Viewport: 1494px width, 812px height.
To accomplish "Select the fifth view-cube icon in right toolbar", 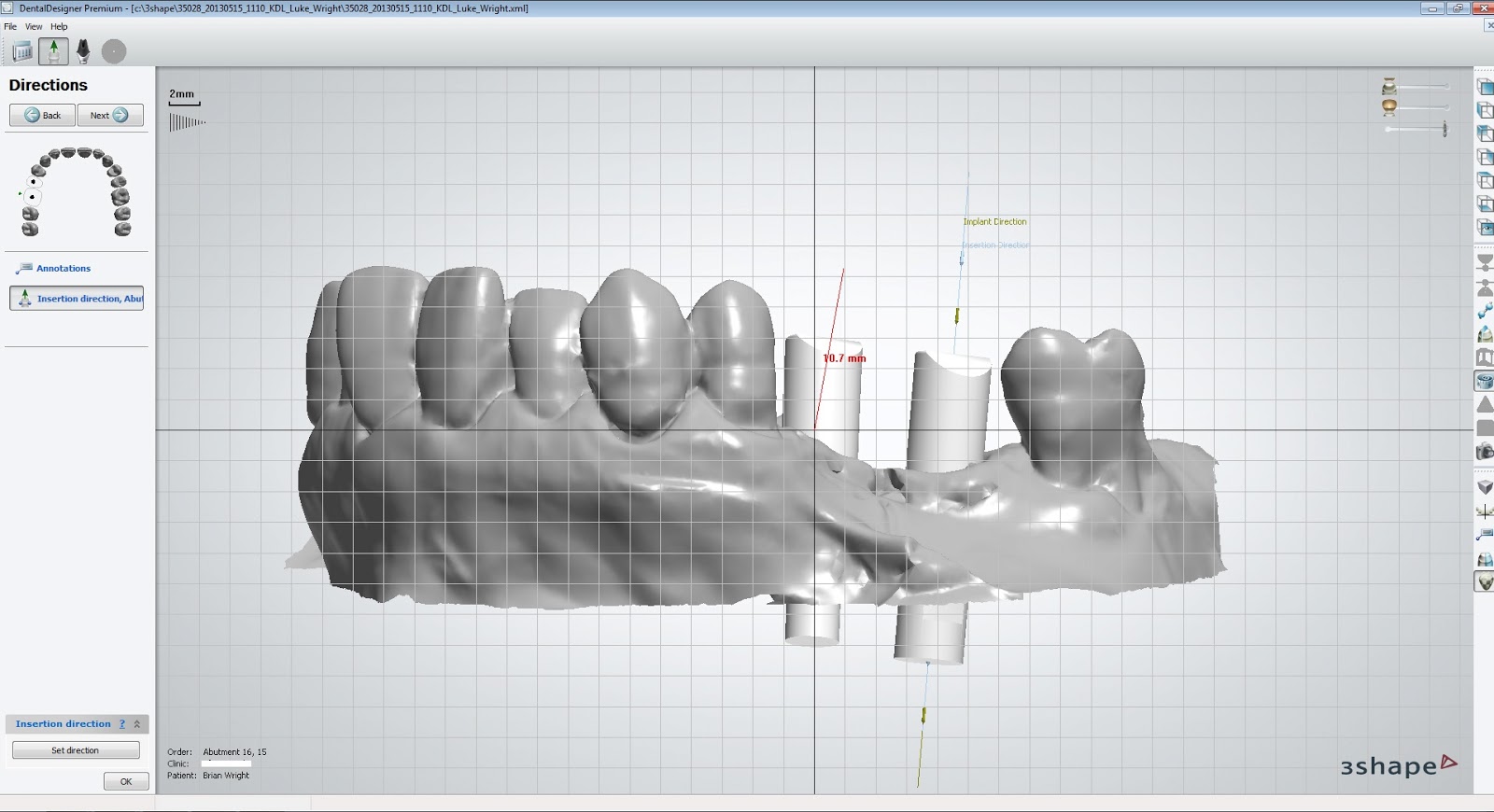I will [x=1485, y=180].
